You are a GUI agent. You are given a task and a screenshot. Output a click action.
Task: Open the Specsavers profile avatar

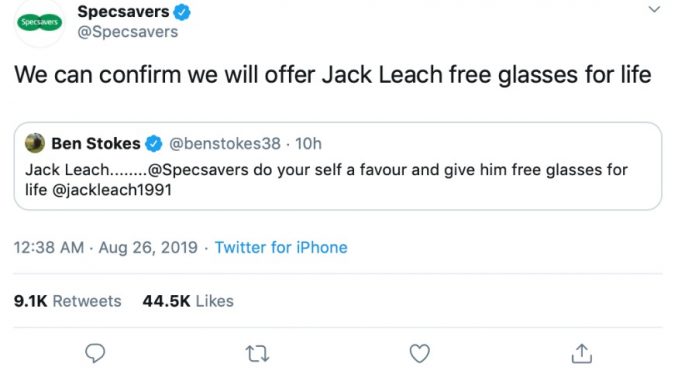[39, 22]
